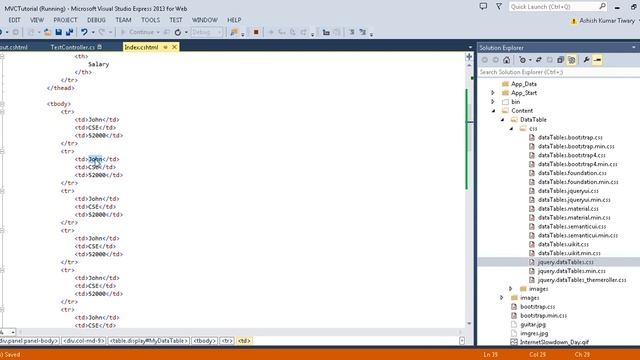Open the EDIT menu

[x=14, y=20]
